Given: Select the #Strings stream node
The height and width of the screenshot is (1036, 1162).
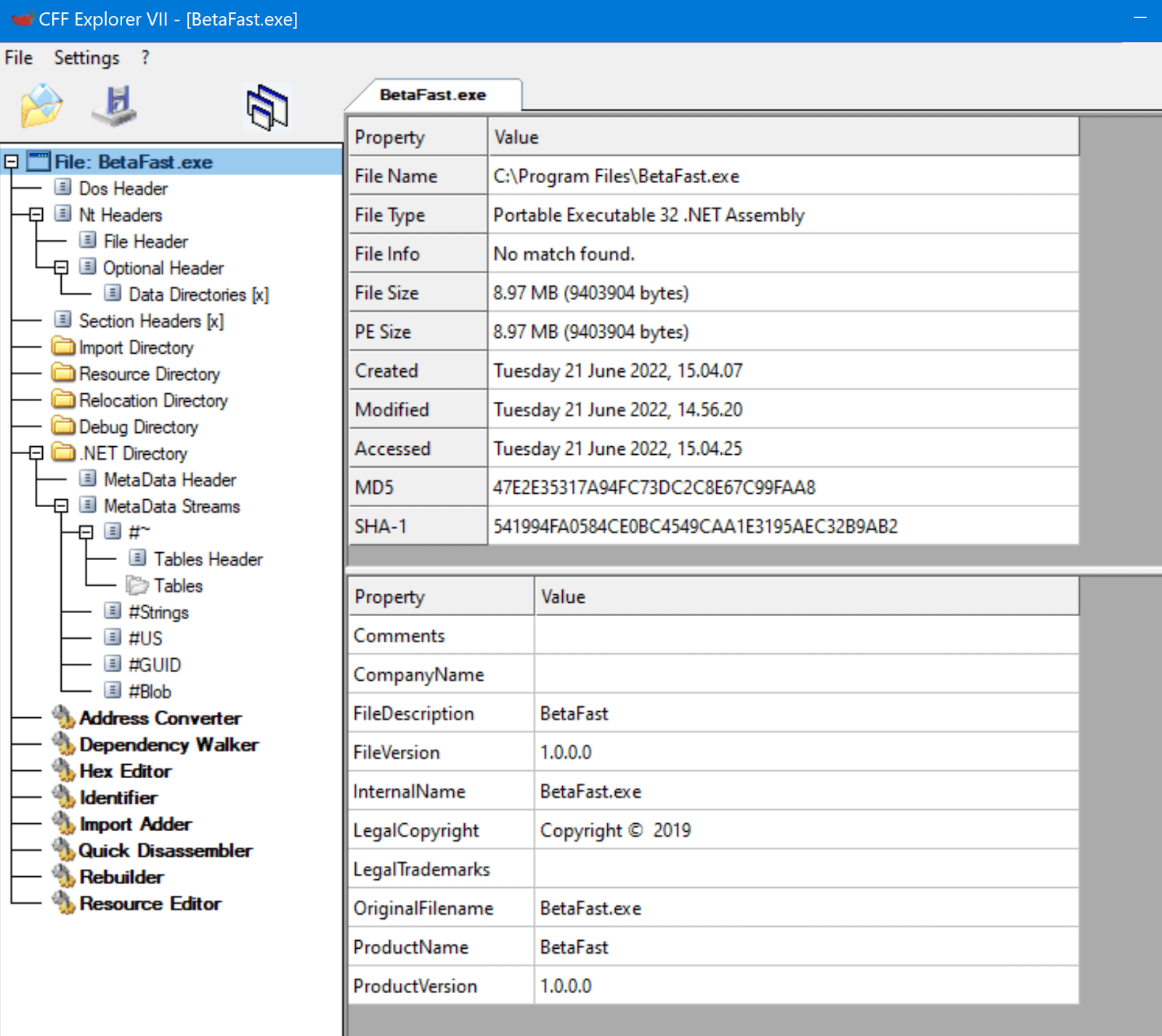Looking at the screenshot, I should [158, 612].
